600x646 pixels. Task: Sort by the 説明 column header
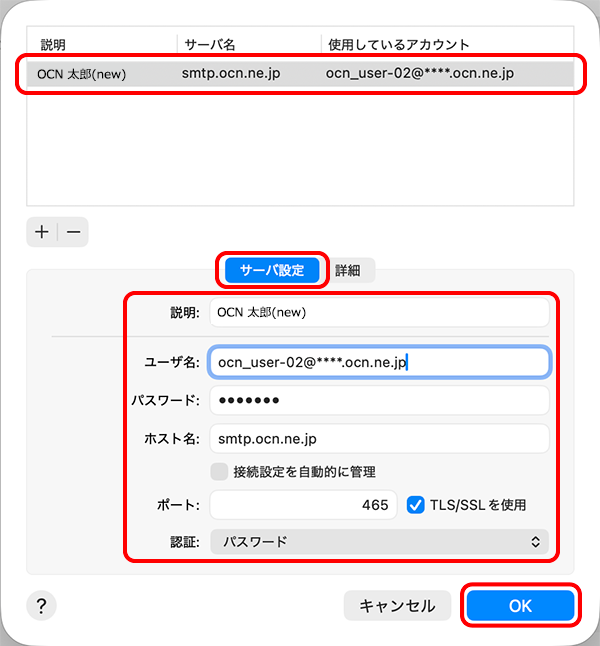[100, 45]
